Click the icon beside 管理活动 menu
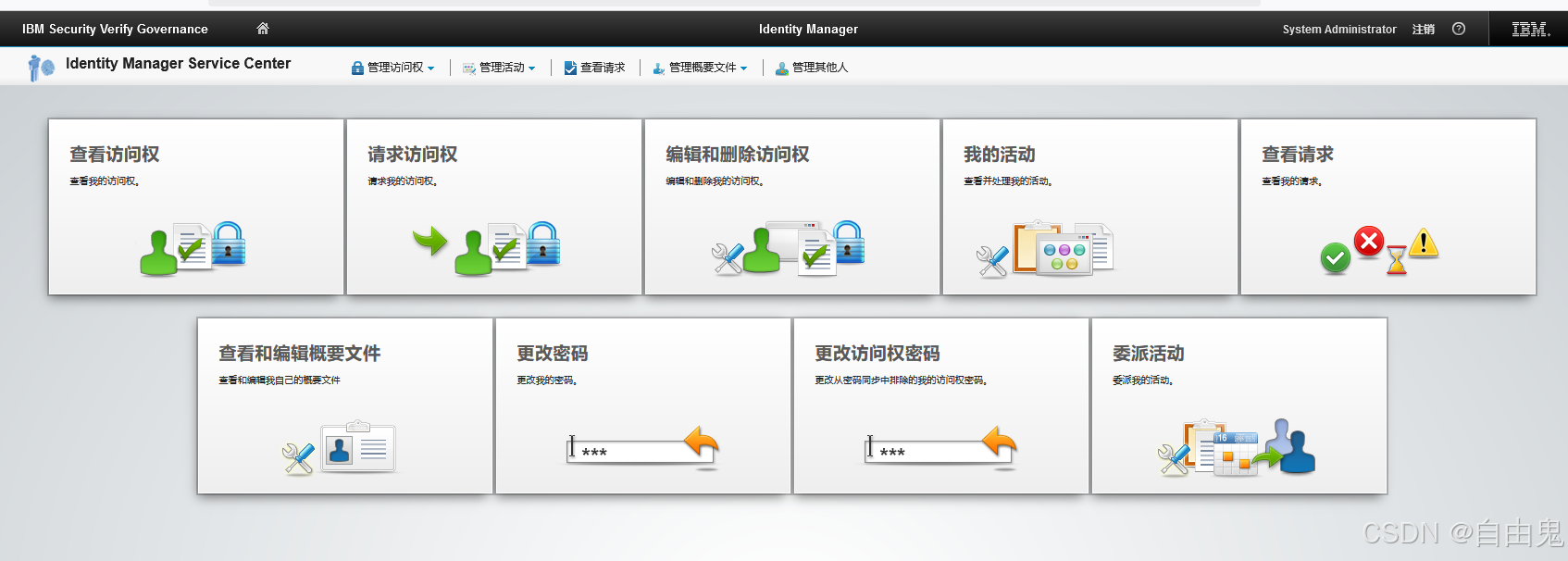 coord(469,68)
